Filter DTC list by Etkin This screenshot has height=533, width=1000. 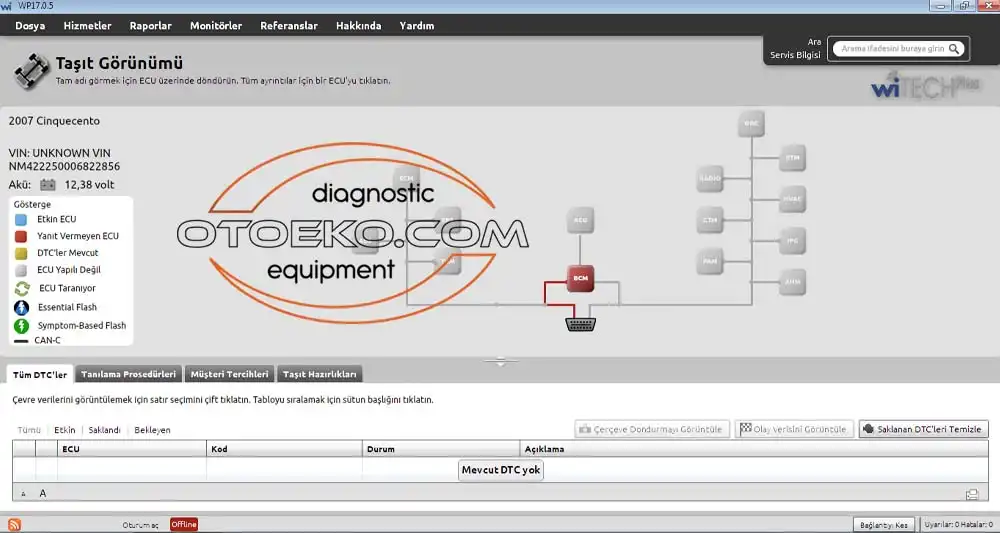coord(65,430)
